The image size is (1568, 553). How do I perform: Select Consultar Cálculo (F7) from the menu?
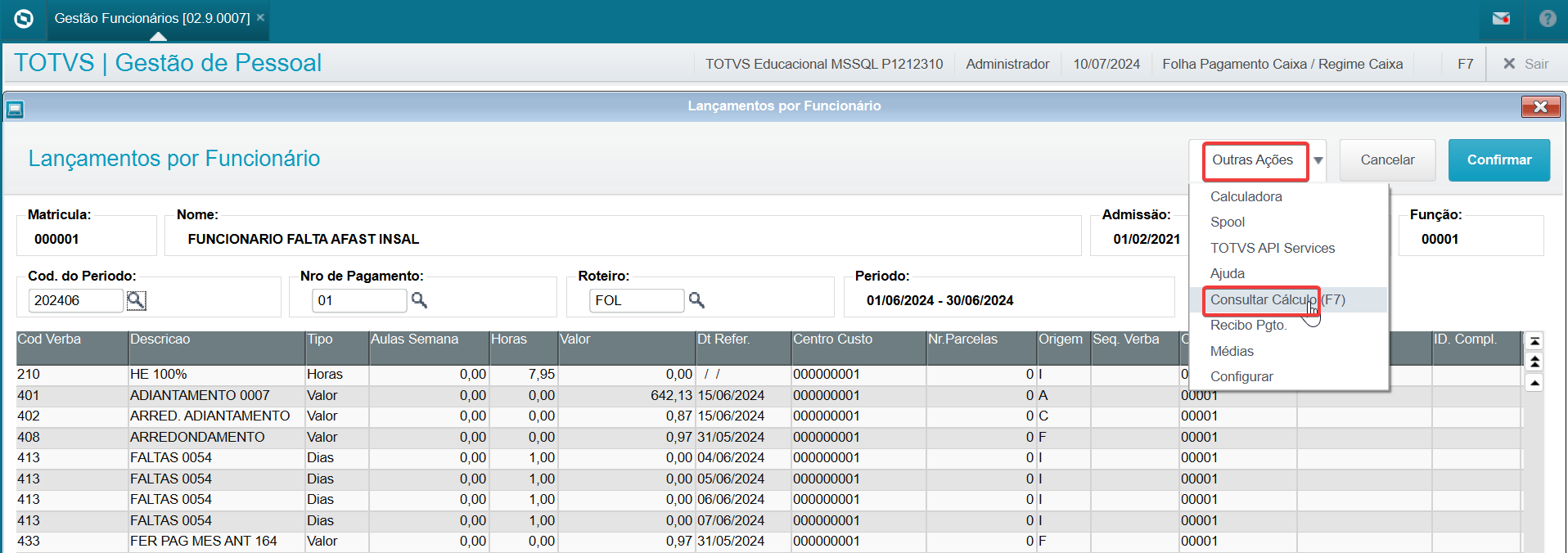tap(1277, 299)
